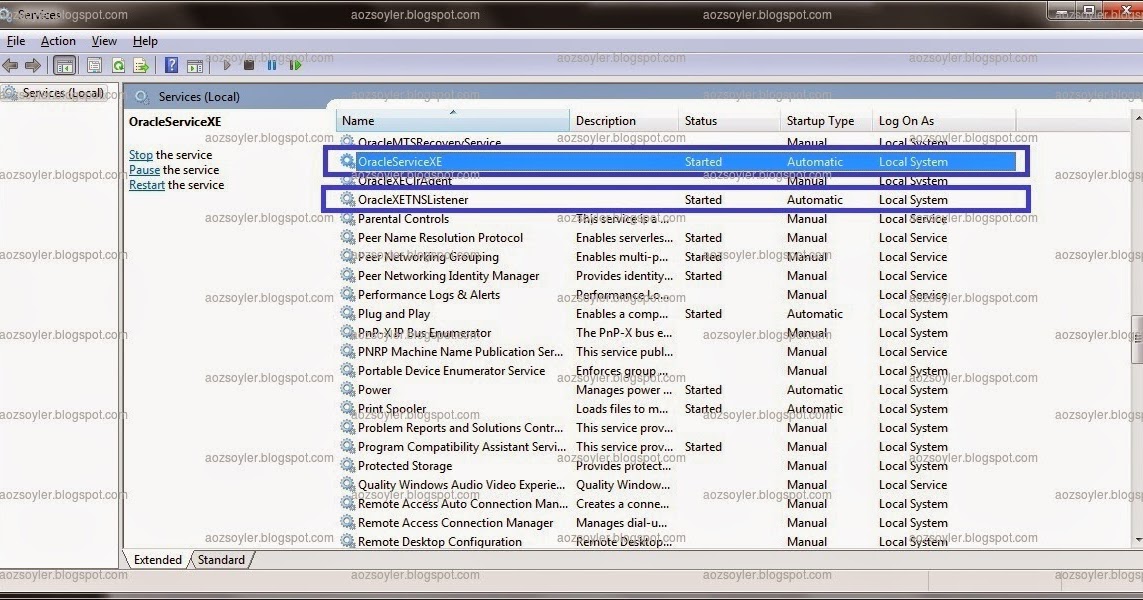The height and width of the screenshot is (600, 1143).
Task: Click gear icon beside Plug and Play
Action: (x=348, y=313)
